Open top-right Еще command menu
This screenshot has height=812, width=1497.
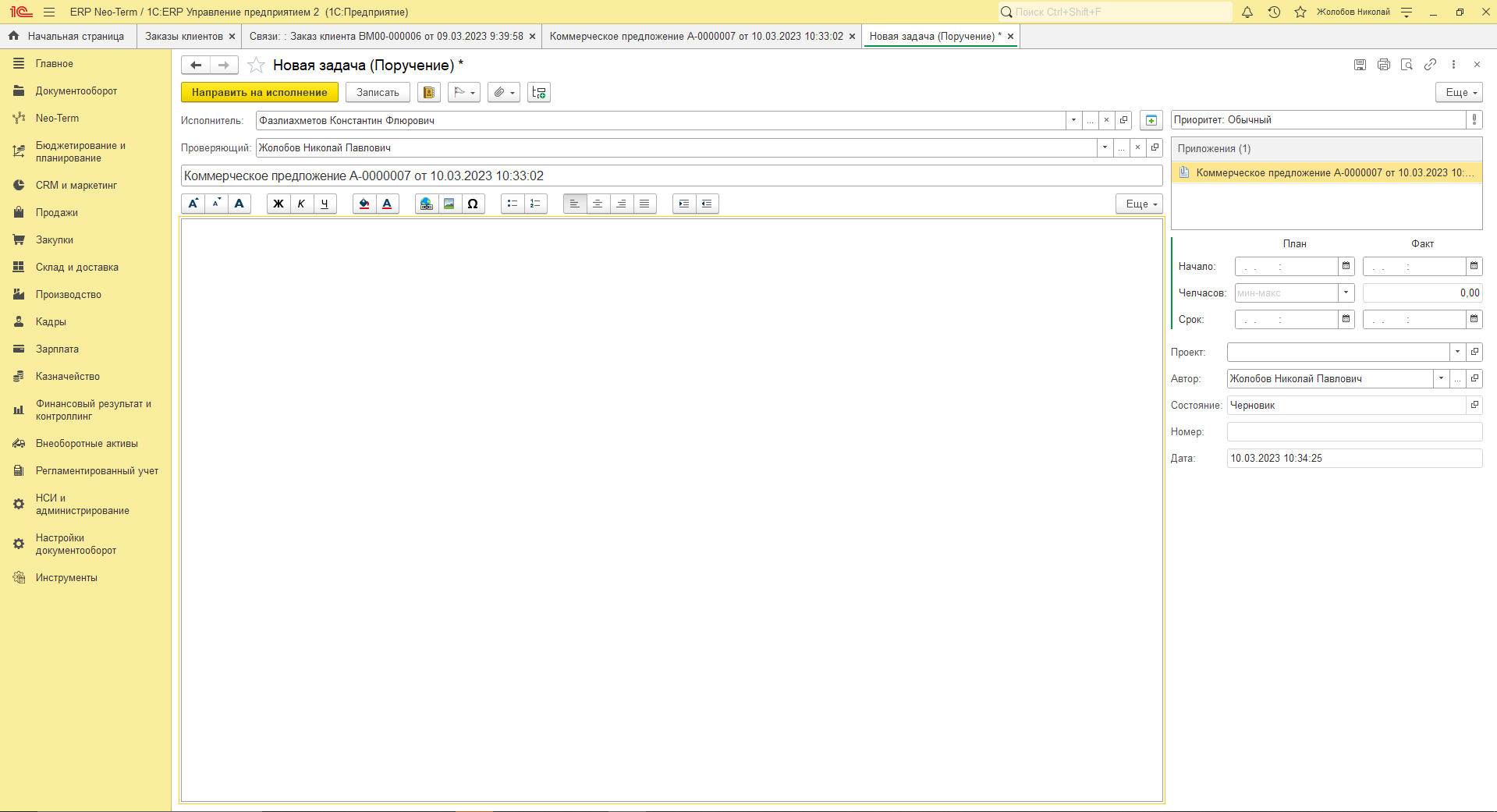tap(1459, 92)
